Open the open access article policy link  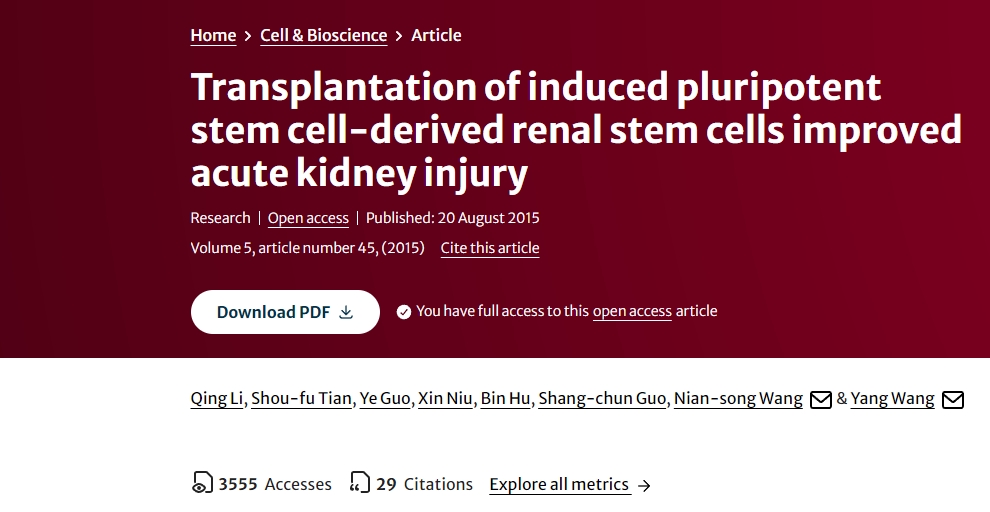tap(632, 311)
